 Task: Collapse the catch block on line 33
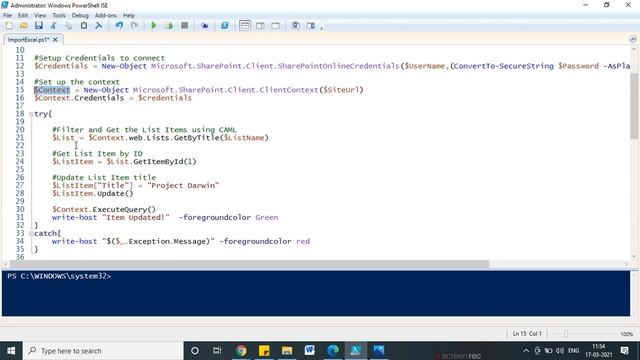[x=31, y=233]
